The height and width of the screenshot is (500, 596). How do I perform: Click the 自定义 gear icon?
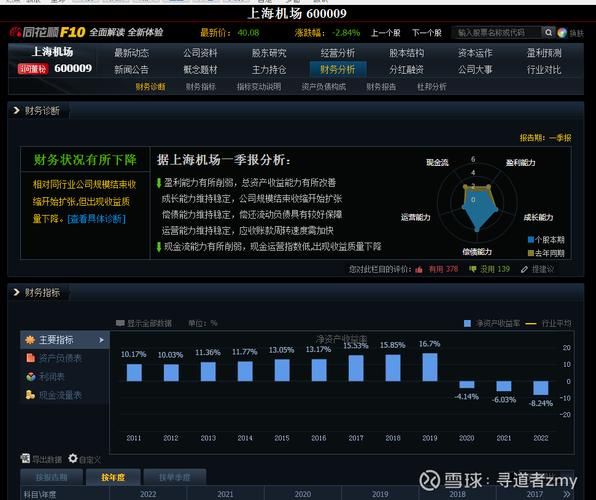click(x=73, y=459)
